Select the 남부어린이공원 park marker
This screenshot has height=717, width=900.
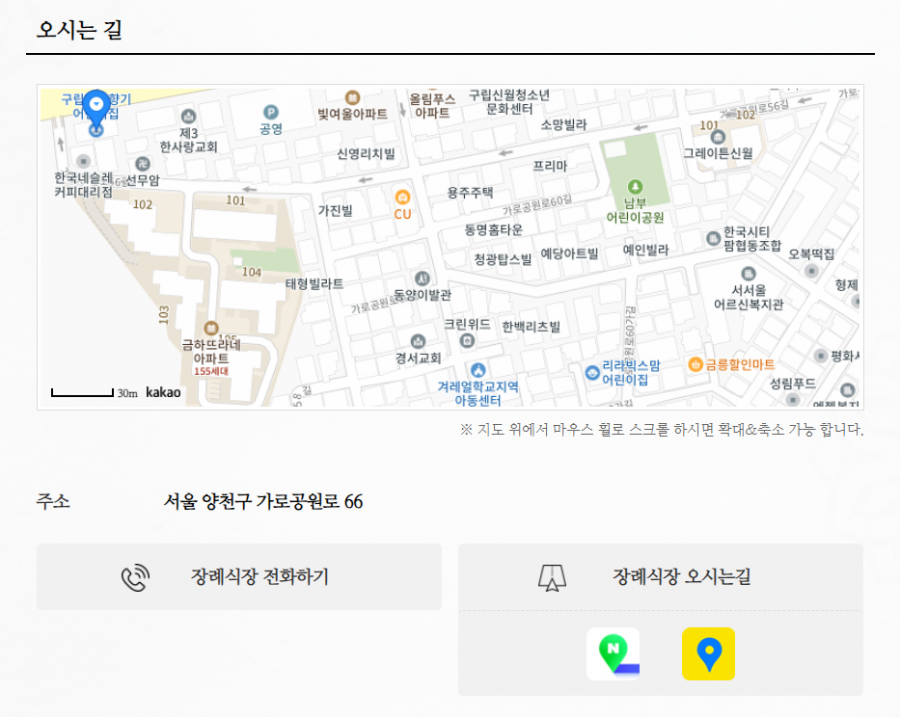pos(634,186)
